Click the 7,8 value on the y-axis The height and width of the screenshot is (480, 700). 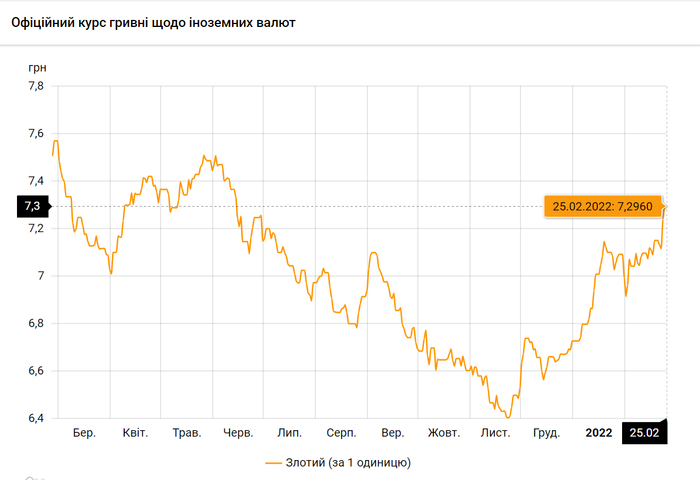[34, 86]
